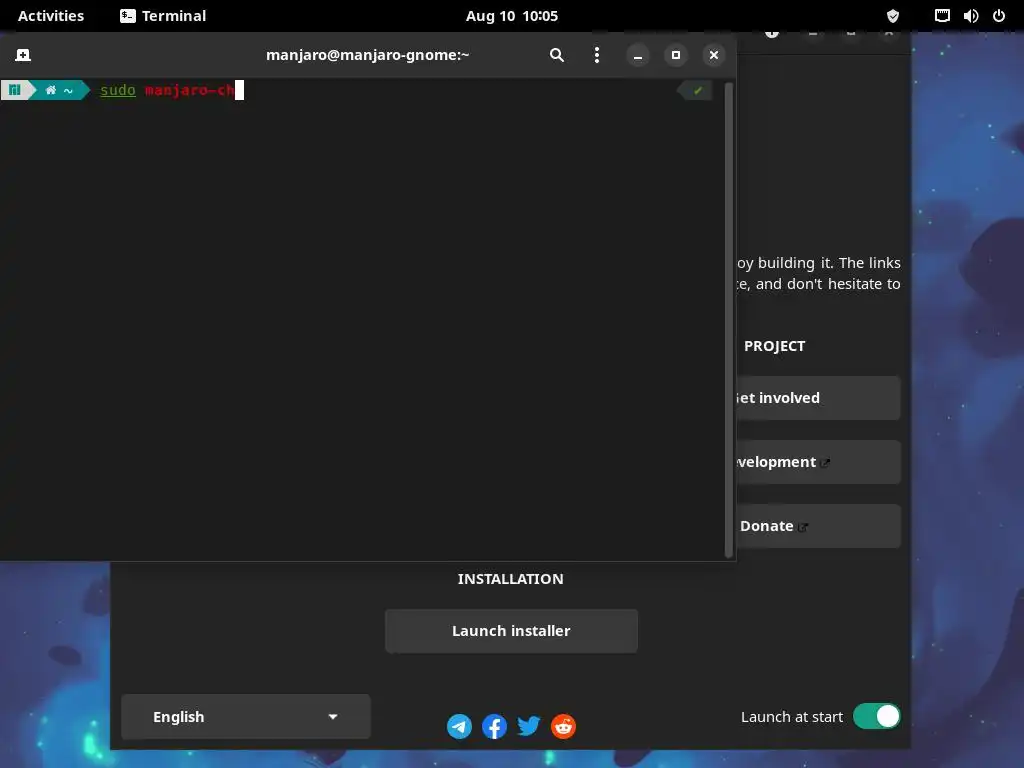Open the English language dropdown
The image size is (1024, 768).
pos(246,716)
